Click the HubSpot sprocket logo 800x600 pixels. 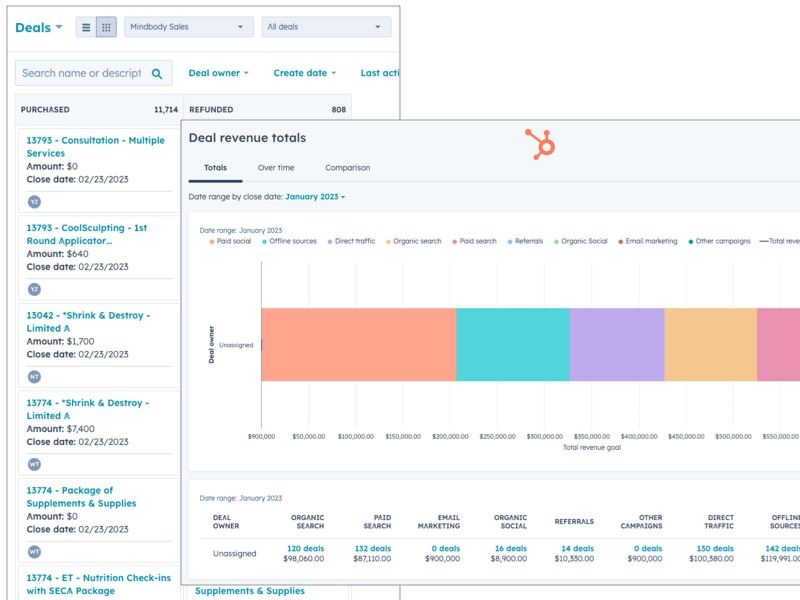click(x=540, y=144)
